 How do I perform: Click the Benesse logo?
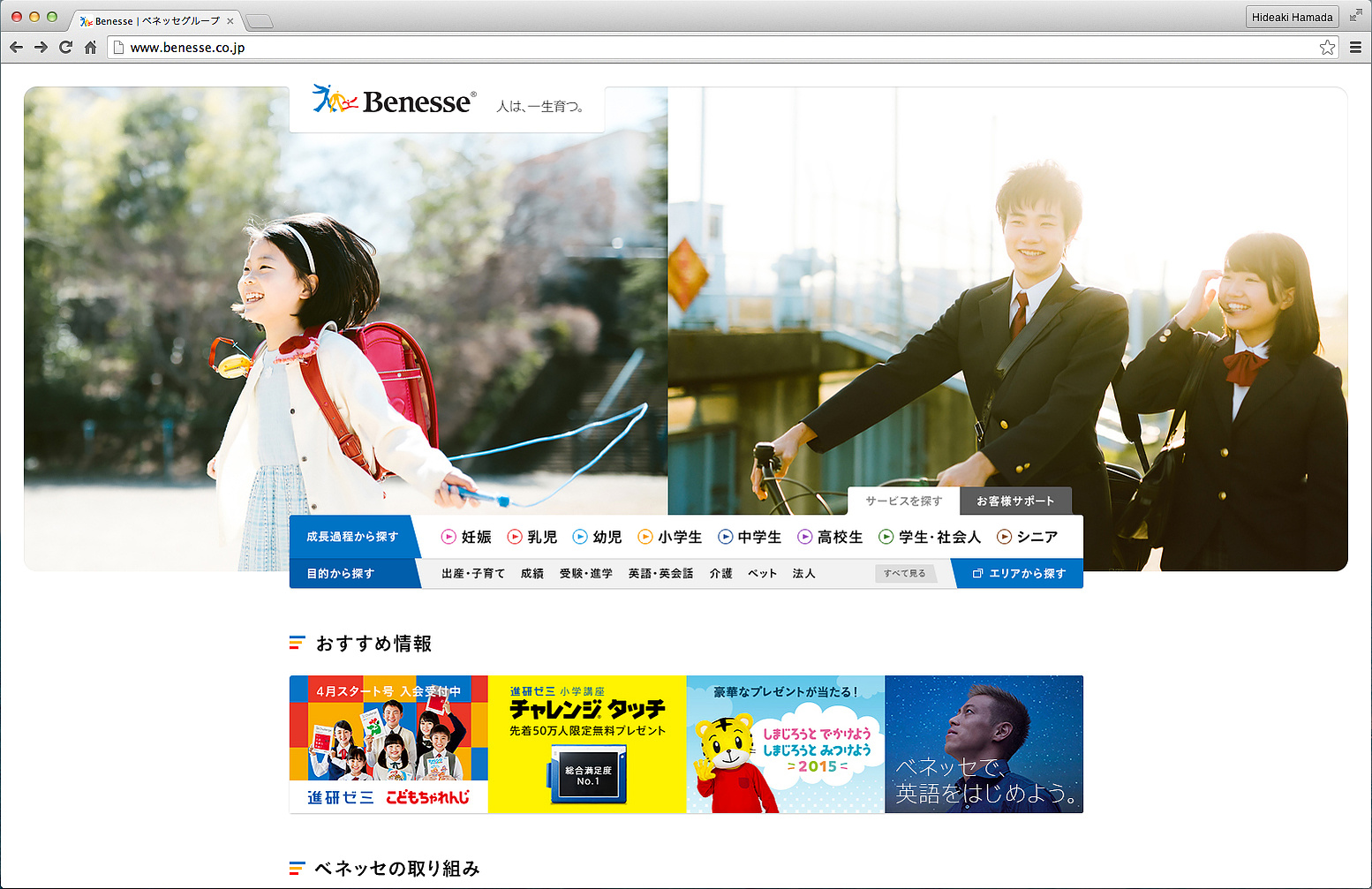394,101
